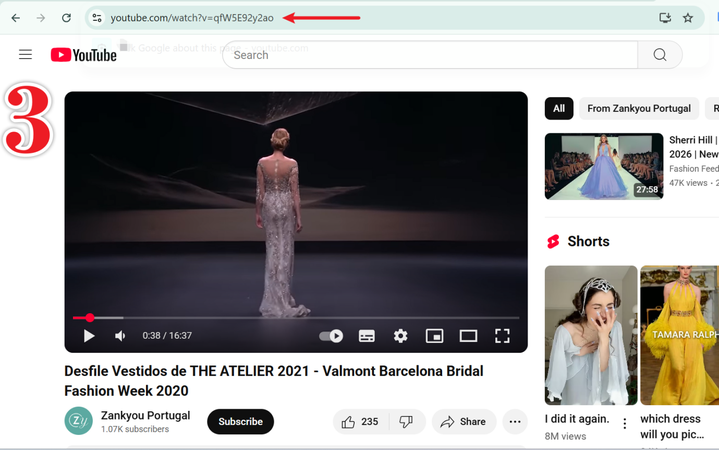
Task: Go to YouTube home via logo
Action: 84,55
